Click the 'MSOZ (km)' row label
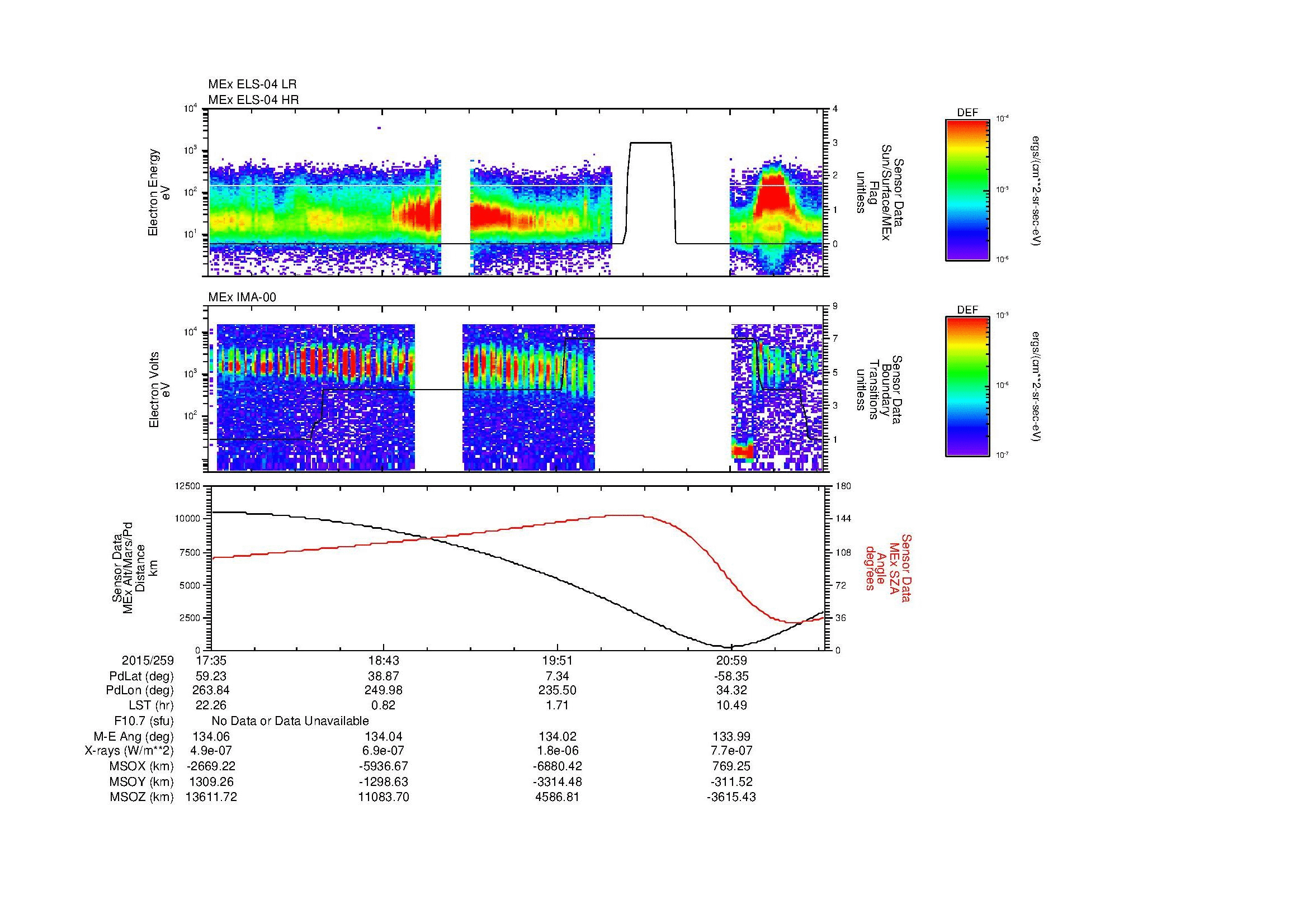 (142, 797)
